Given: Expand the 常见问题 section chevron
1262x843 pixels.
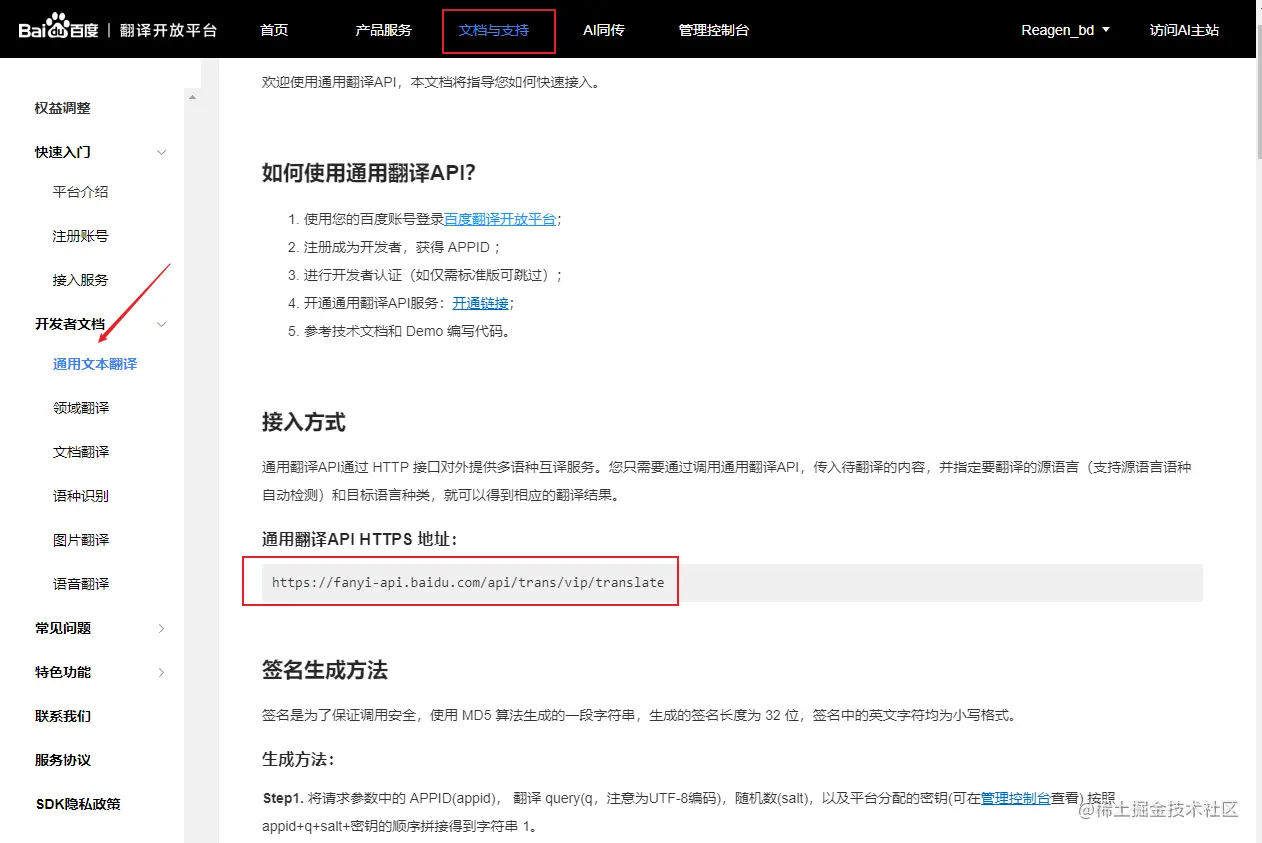Looking at the screenshot, I should coord(162,628).
